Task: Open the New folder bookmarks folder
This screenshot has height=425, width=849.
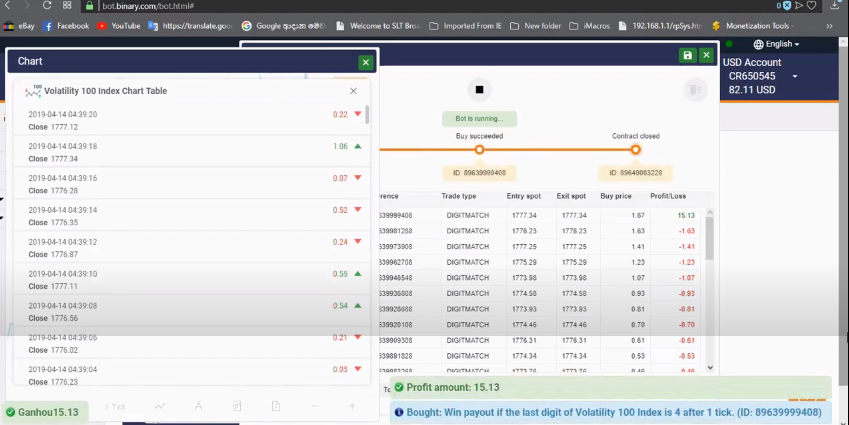Action: (535, 26)
